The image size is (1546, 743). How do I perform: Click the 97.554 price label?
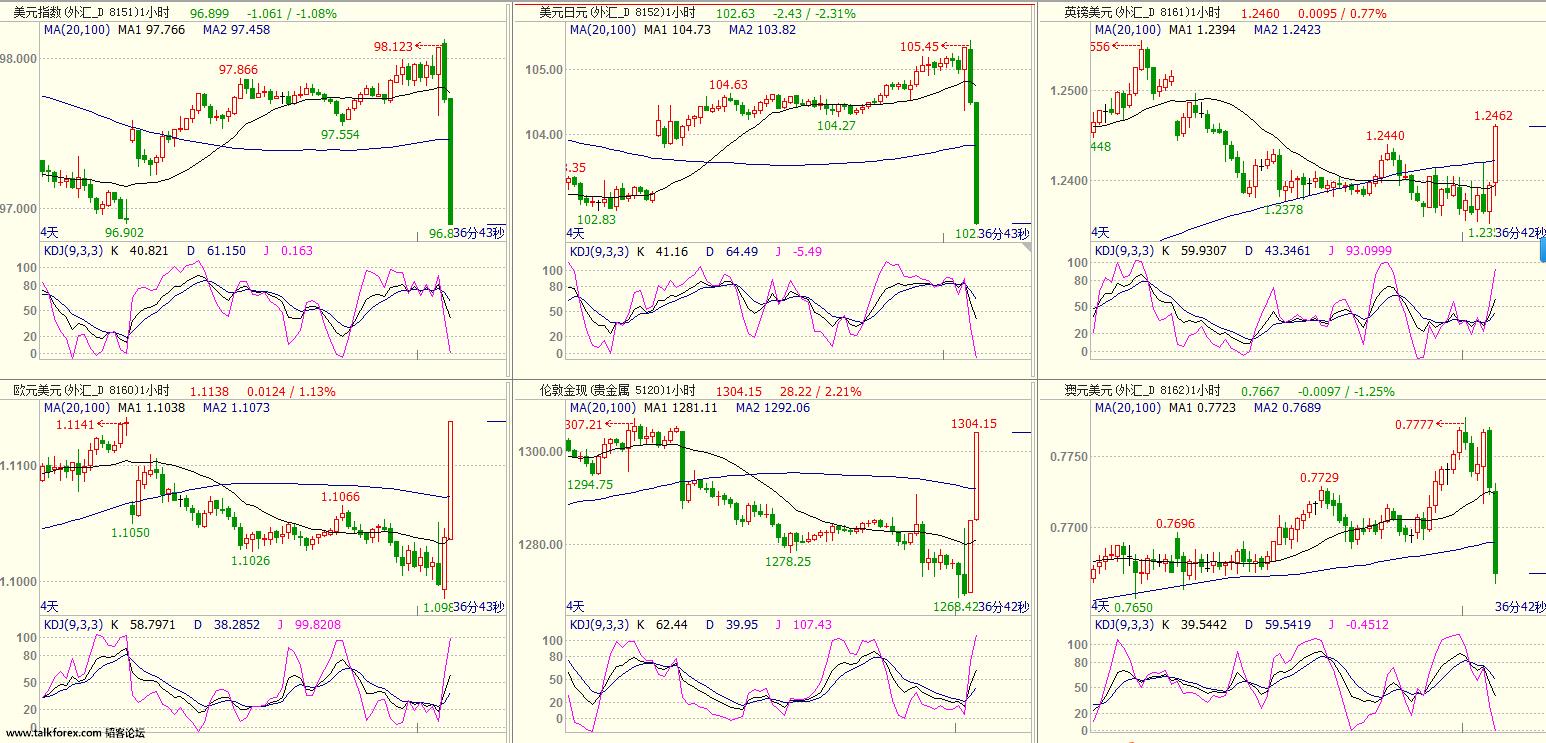pyautogui.click(x=340, y=134)
